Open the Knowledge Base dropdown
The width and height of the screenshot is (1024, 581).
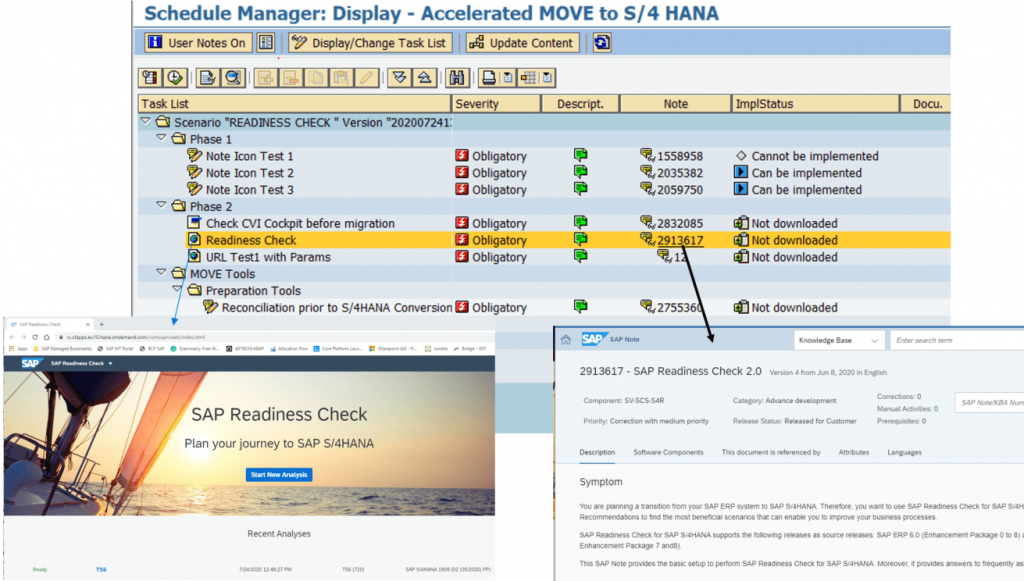[839, 340]
